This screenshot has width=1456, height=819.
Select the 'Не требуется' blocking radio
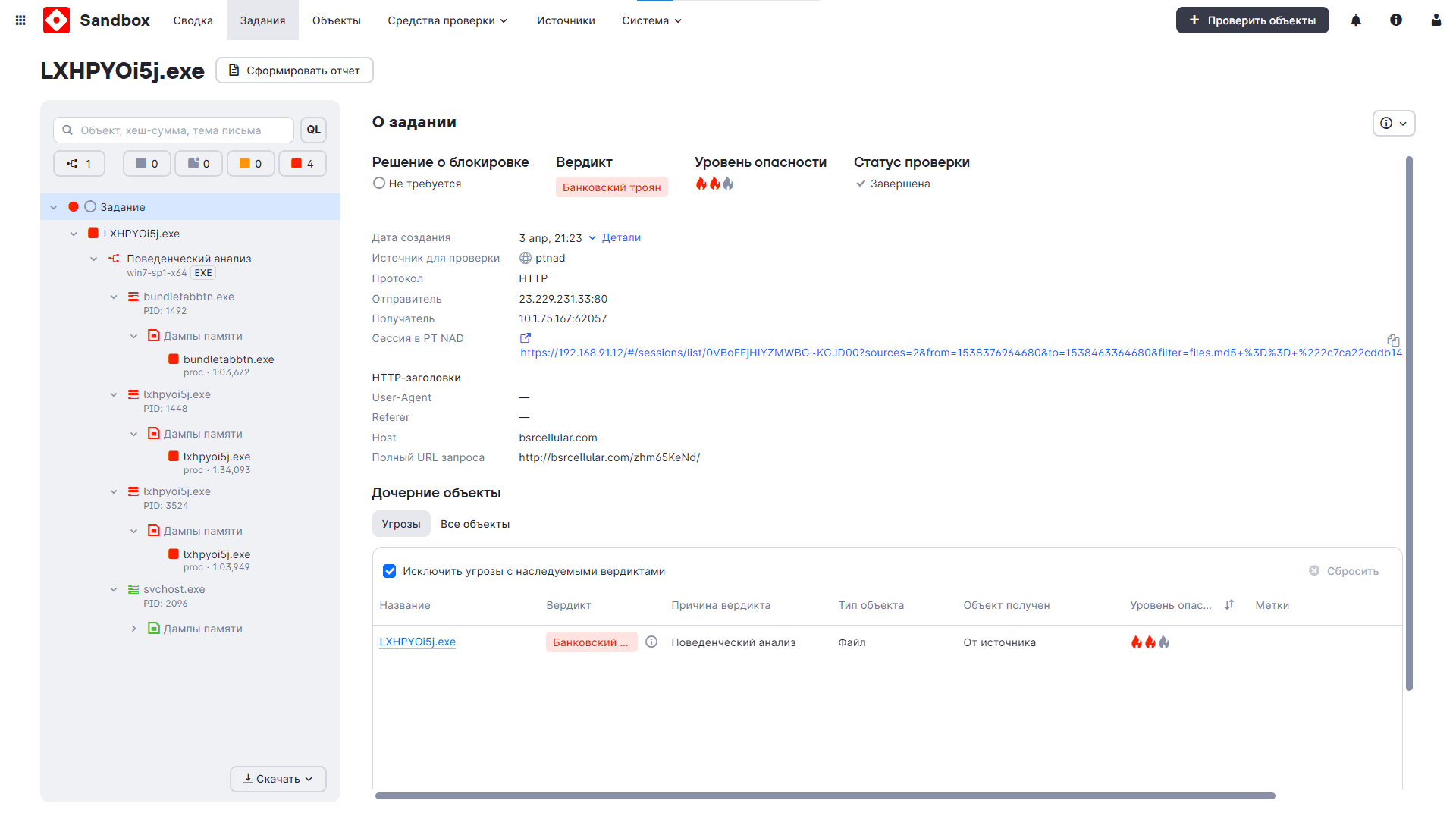[379, 184]
